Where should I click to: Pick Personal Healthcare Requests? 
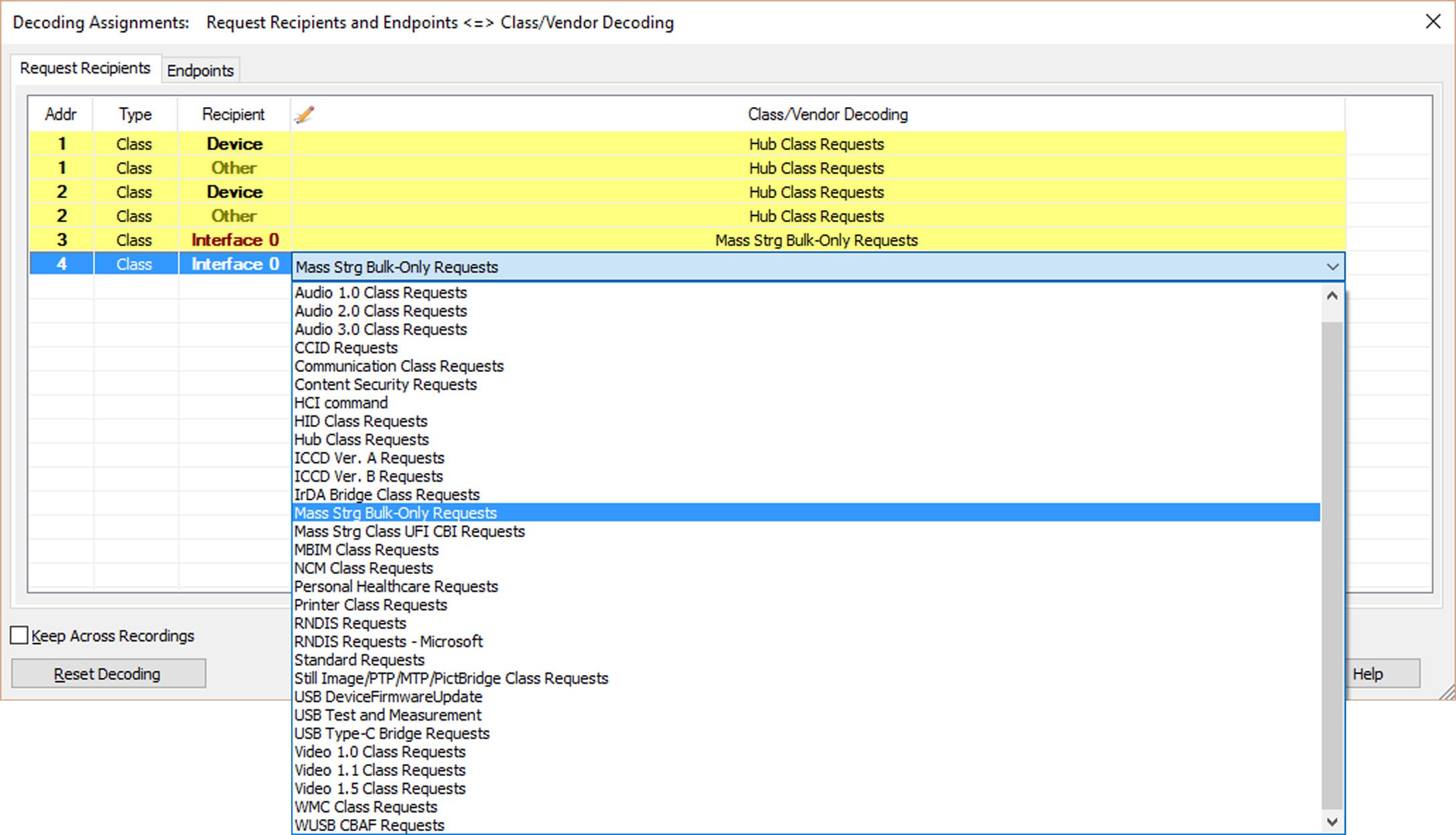pos(807,587)
